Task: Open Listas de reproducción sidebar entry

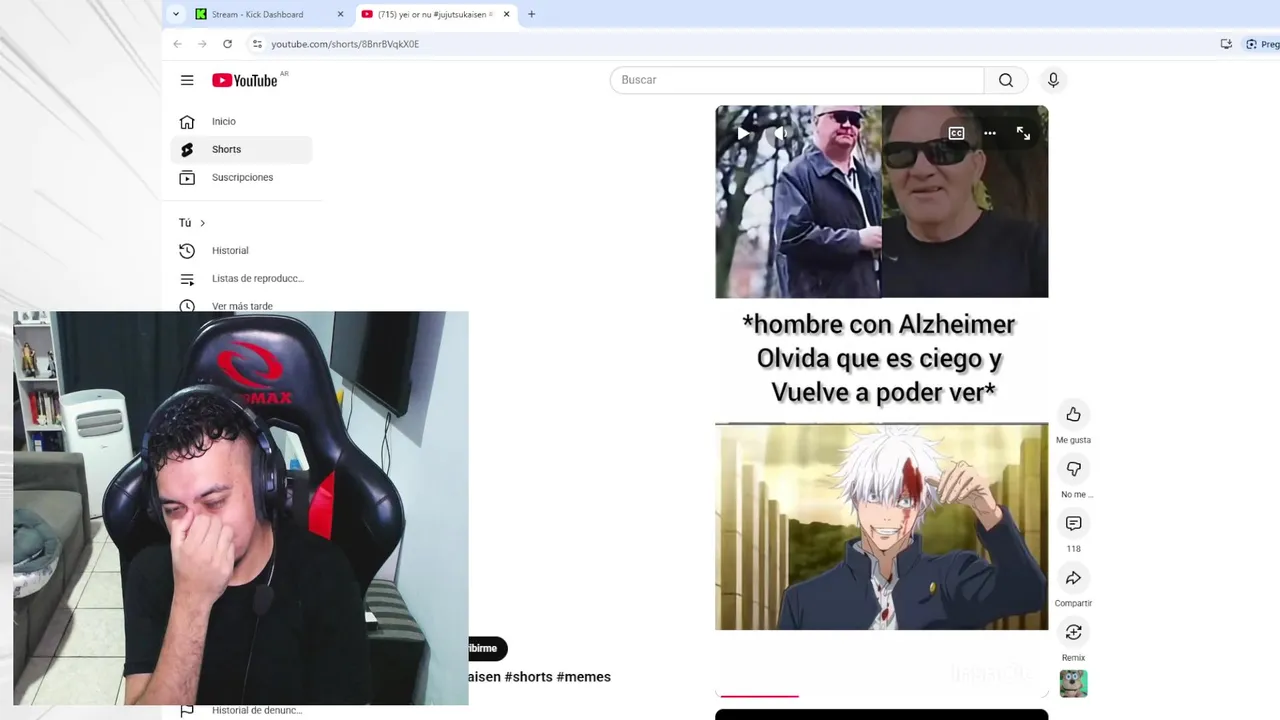Action: click(241, 278)
